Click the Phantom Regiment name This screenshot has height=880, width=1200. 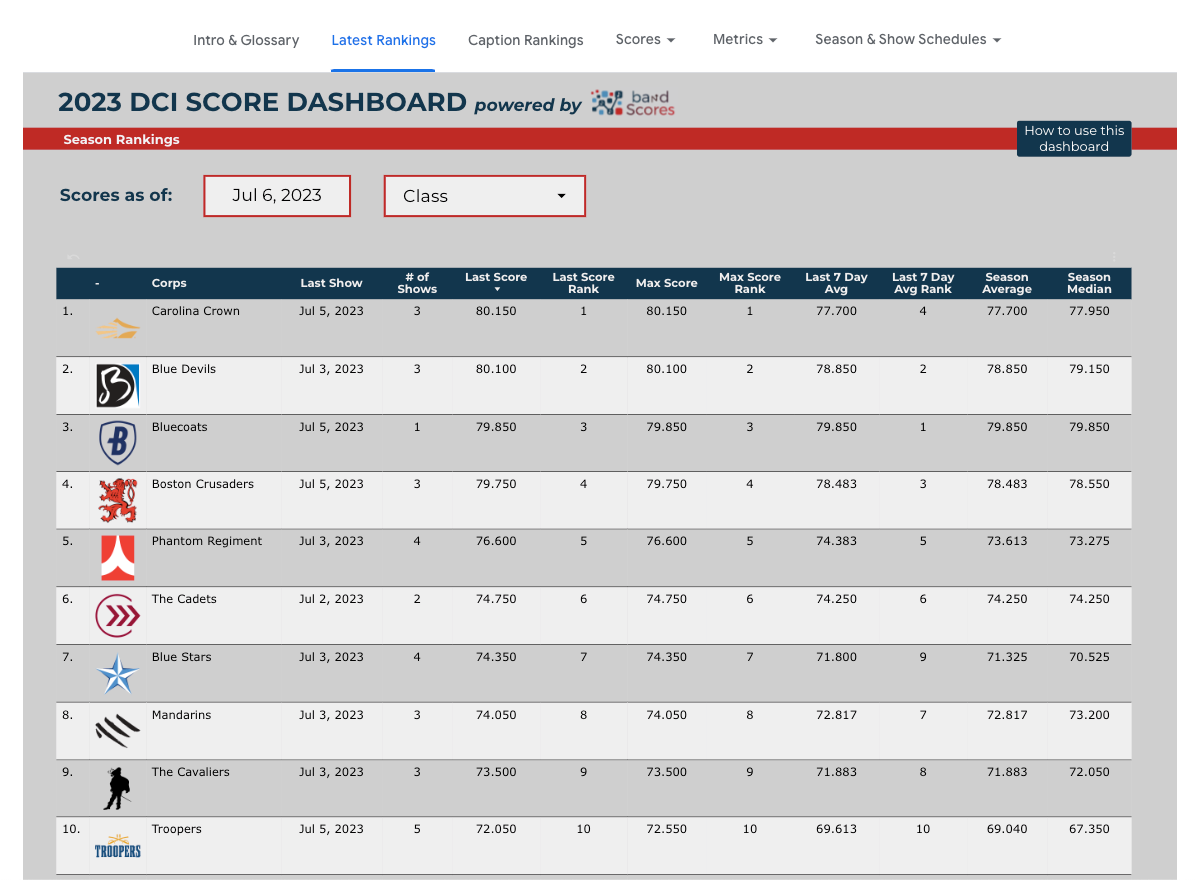207,541
